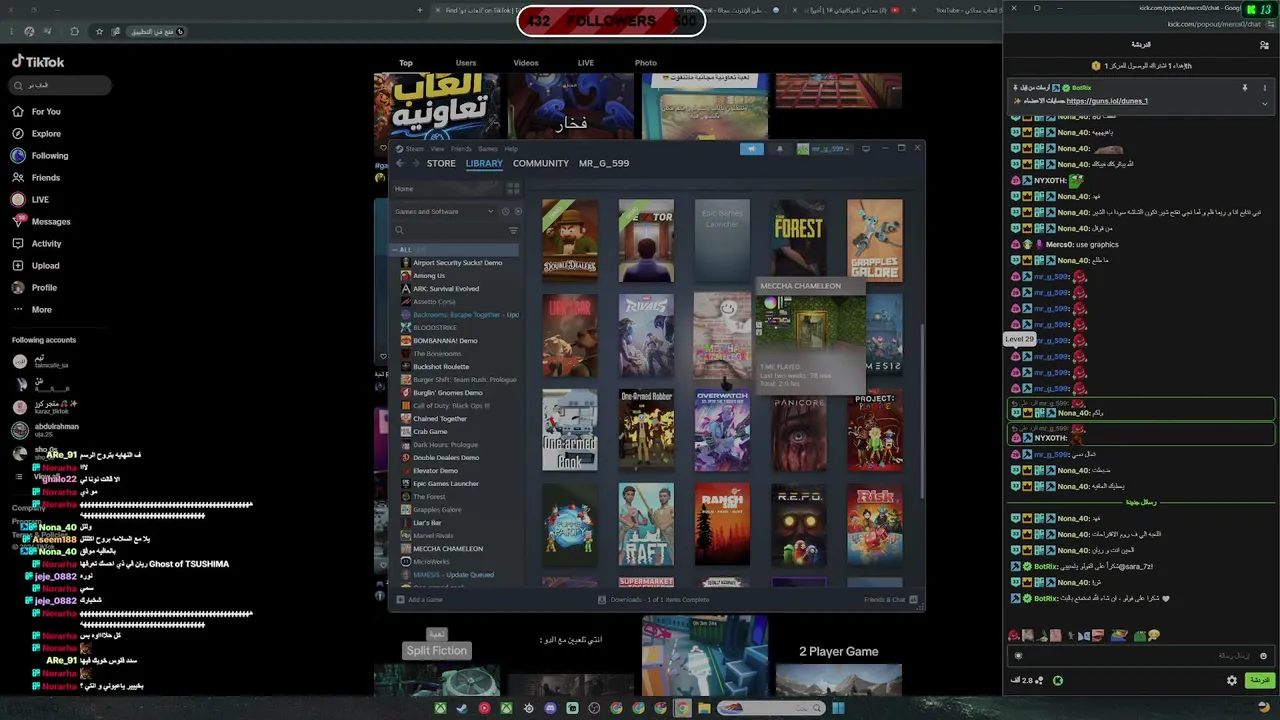This screenshot has height=720, width=1280.
Task: Open Kick chat settings gear
Action: tap(1232, 681)
